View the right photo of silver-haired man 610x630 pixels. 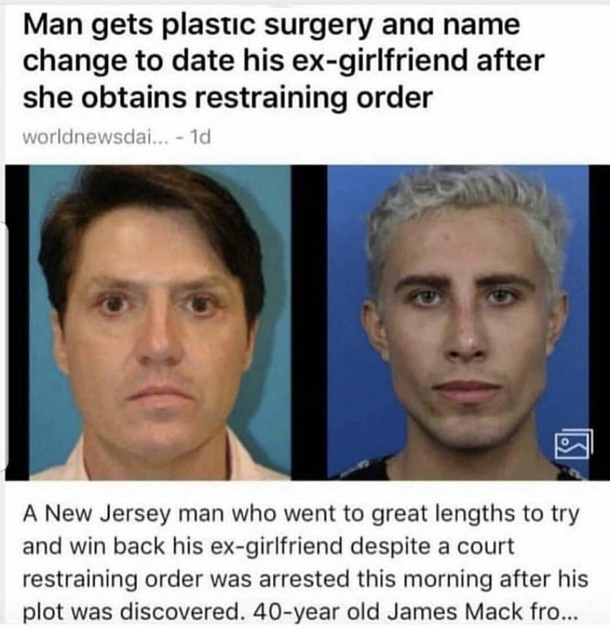[x=458, y=323]
